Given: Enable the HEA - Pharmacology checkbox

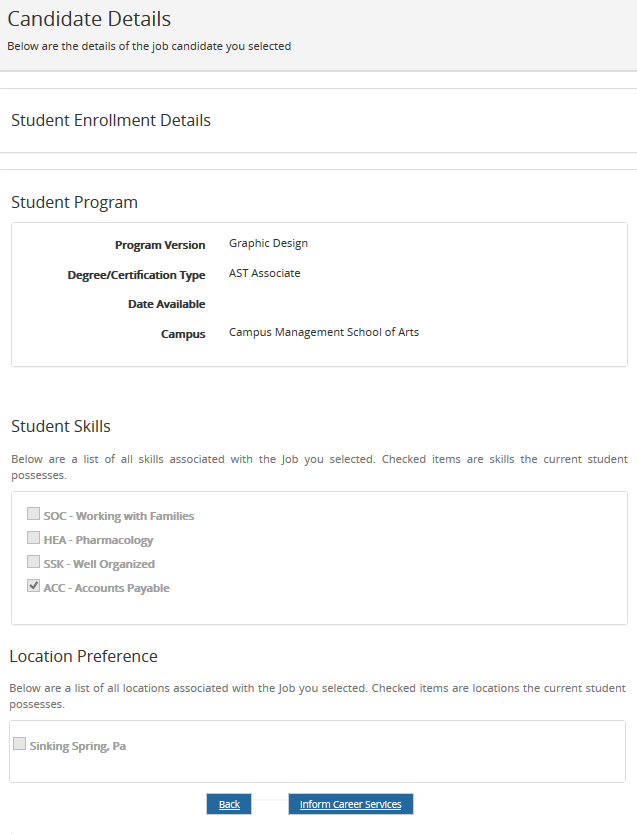Looking at the screenshot, I should (33, 538).
